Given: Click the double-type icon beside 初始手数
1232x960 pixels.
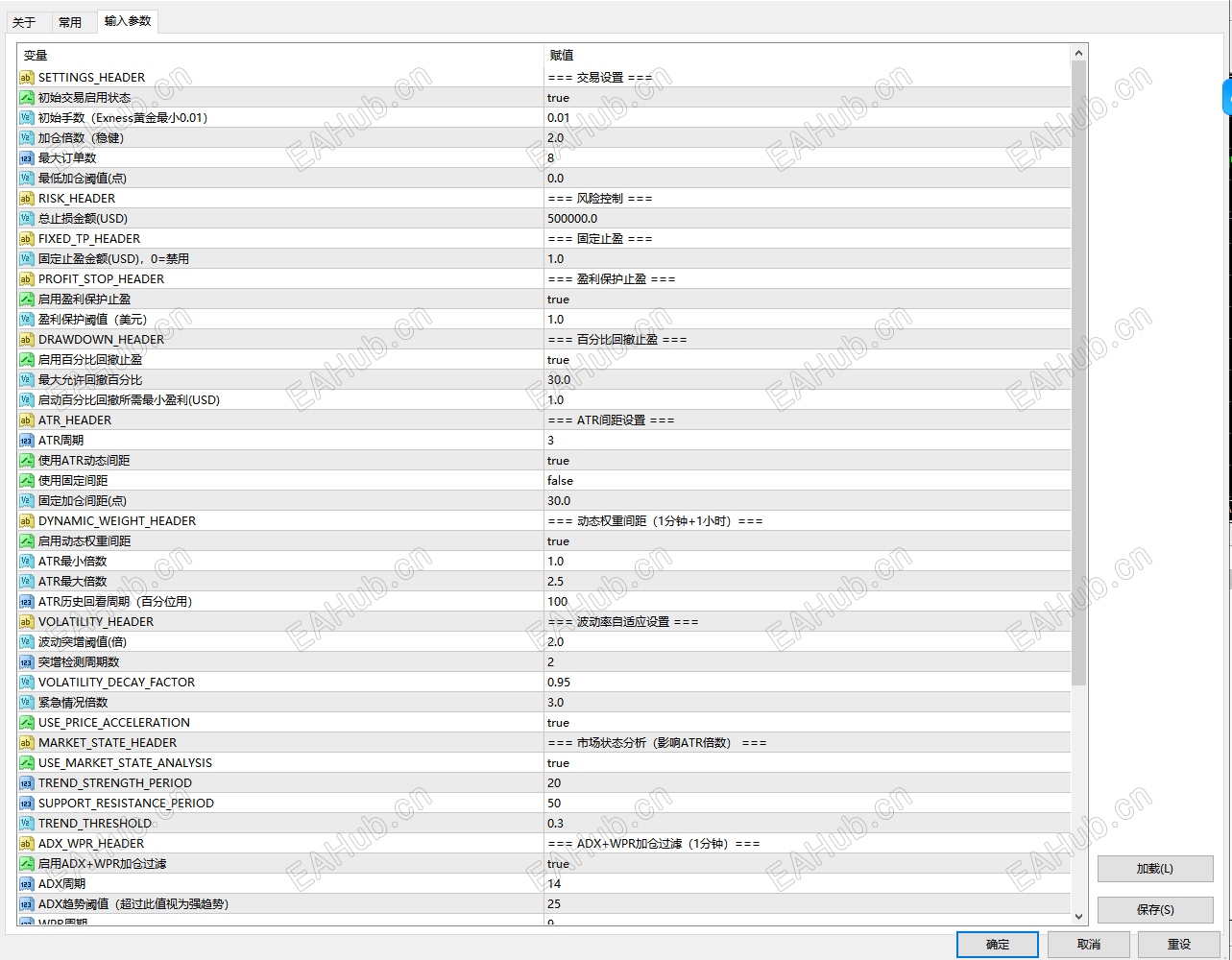Looking at the screenshot, I should pyautogui.click(x=27, y=118).
